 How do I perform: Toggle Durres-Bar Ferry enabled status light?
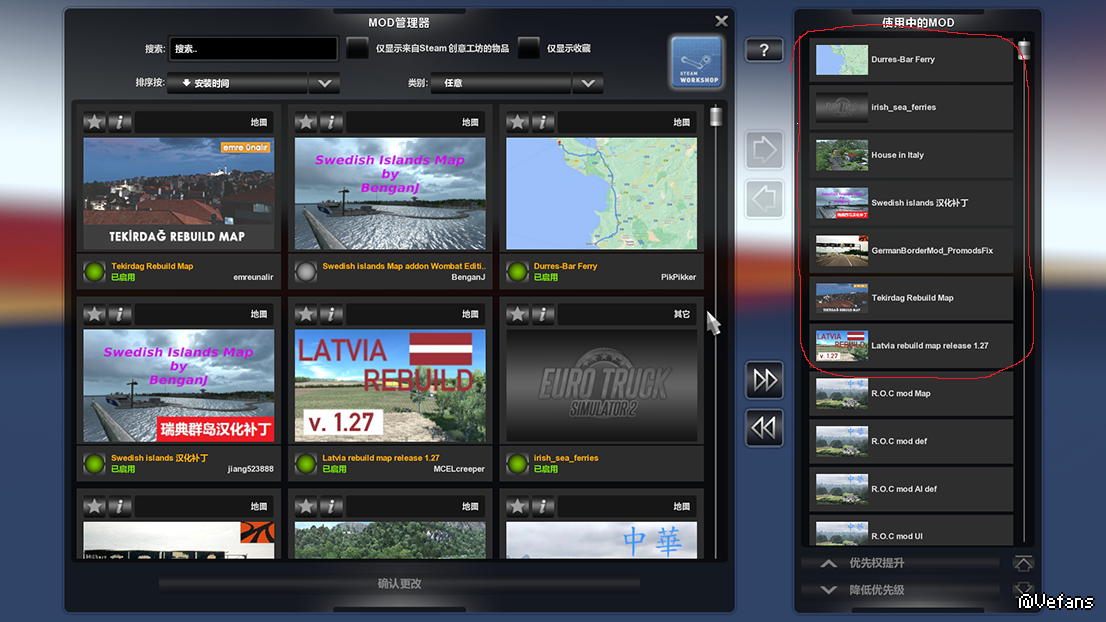517,272
